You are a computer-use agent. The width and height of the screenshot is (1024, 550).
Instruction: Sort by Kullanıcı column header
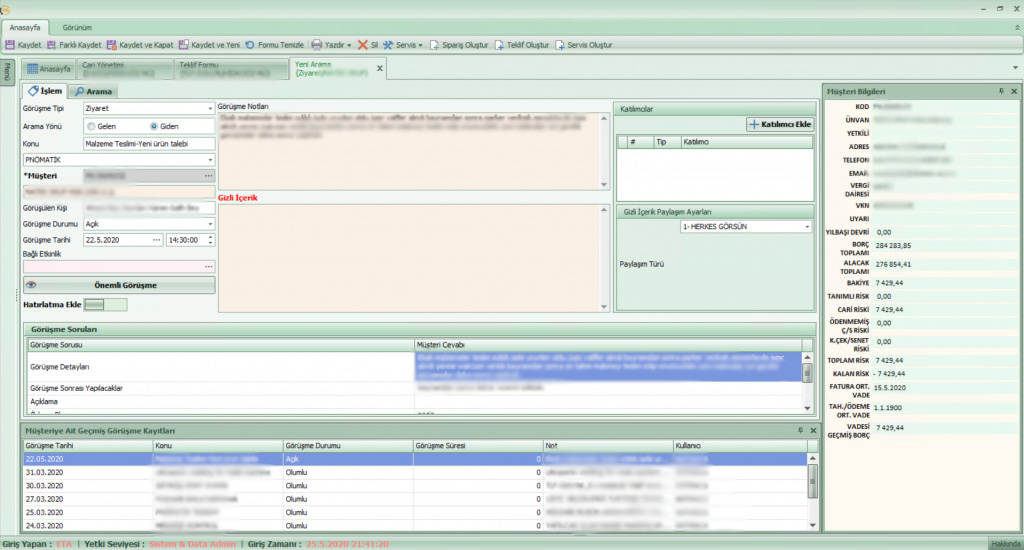[739, 445]
